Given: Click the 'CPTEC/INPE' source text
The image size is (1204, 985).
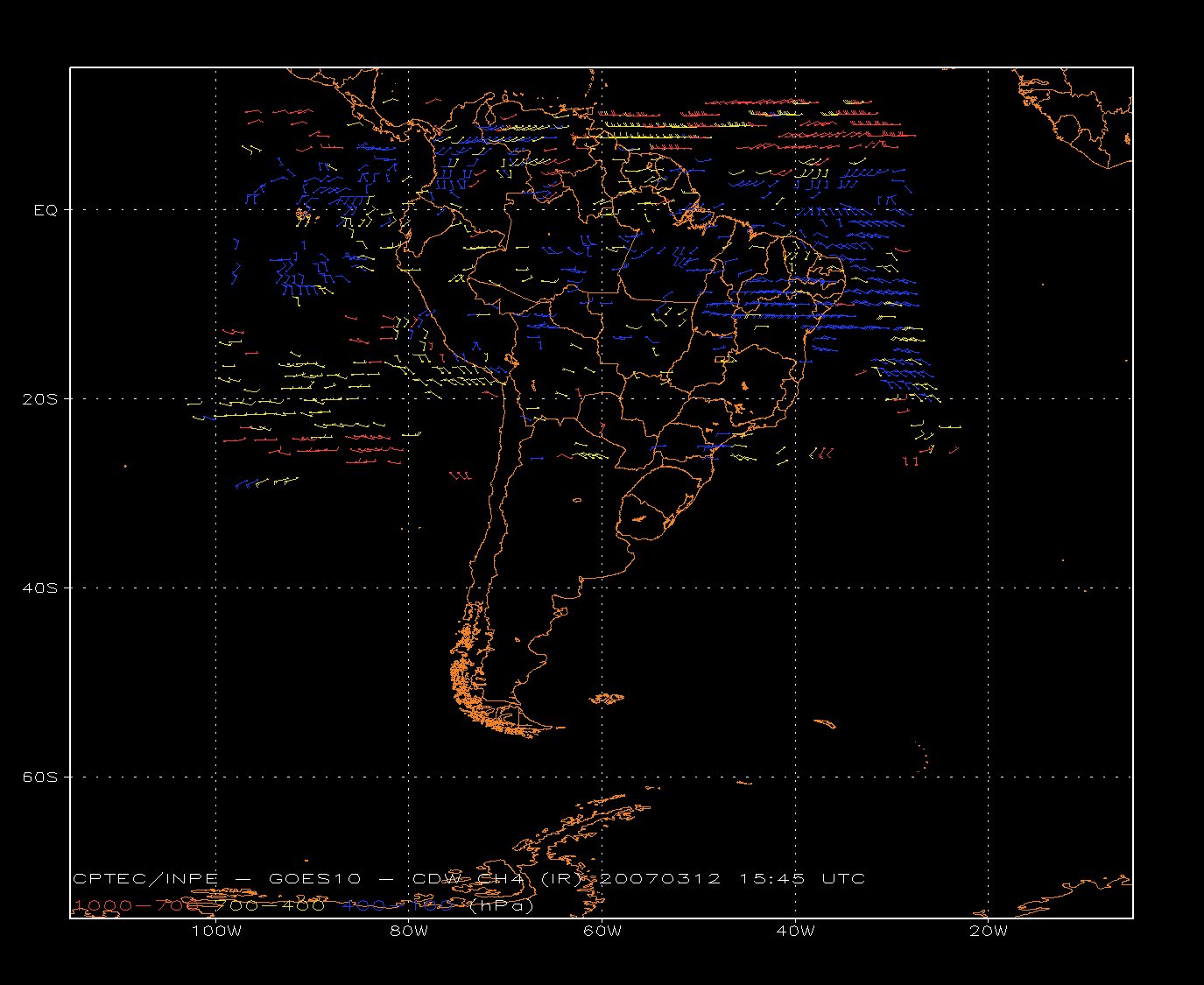Looking at the screenshot, I should tap(145, 879).
